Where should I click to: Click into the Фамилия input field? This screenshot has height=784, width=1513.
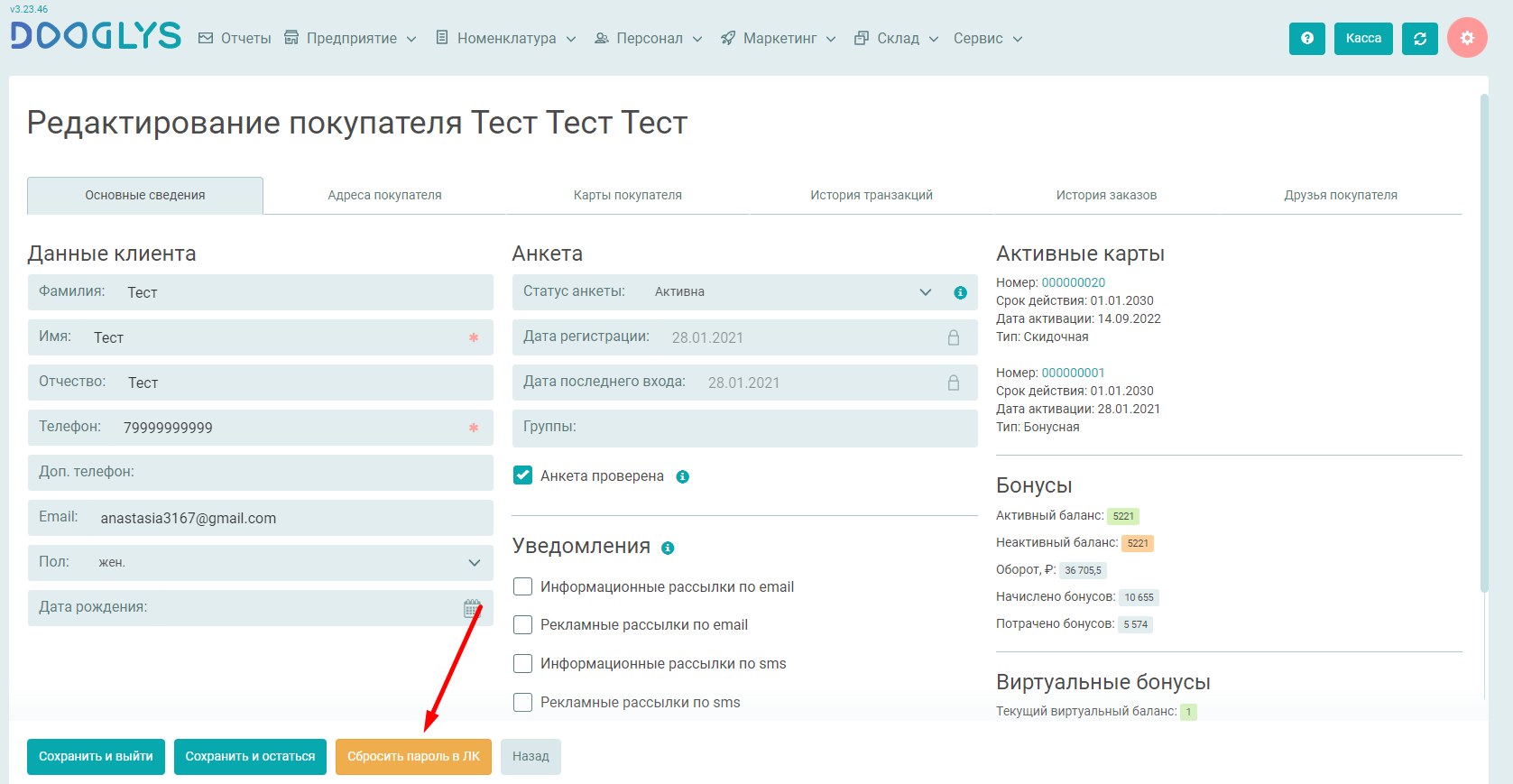(261, 292)
